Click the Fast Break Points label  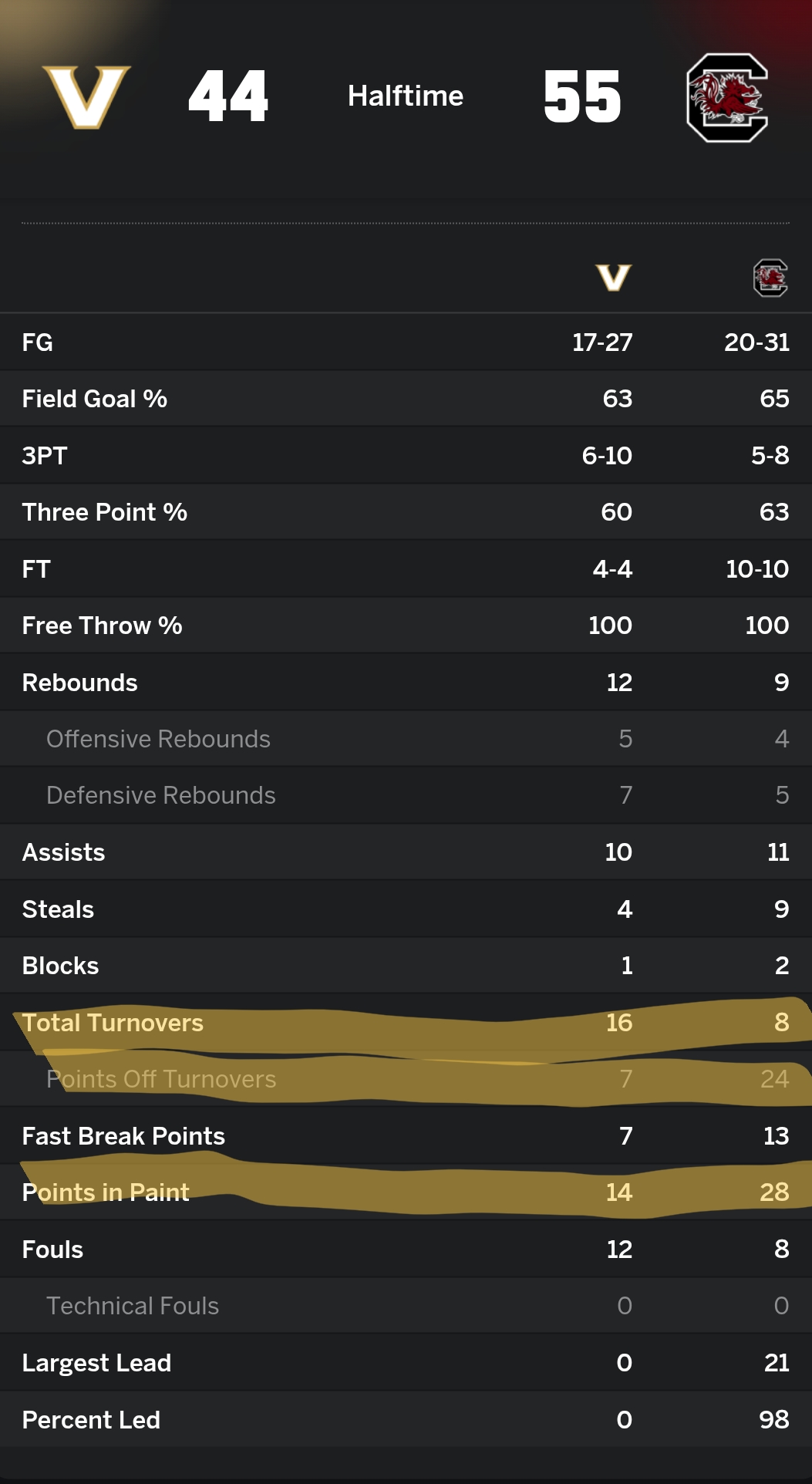click(x=123, y=1136)
